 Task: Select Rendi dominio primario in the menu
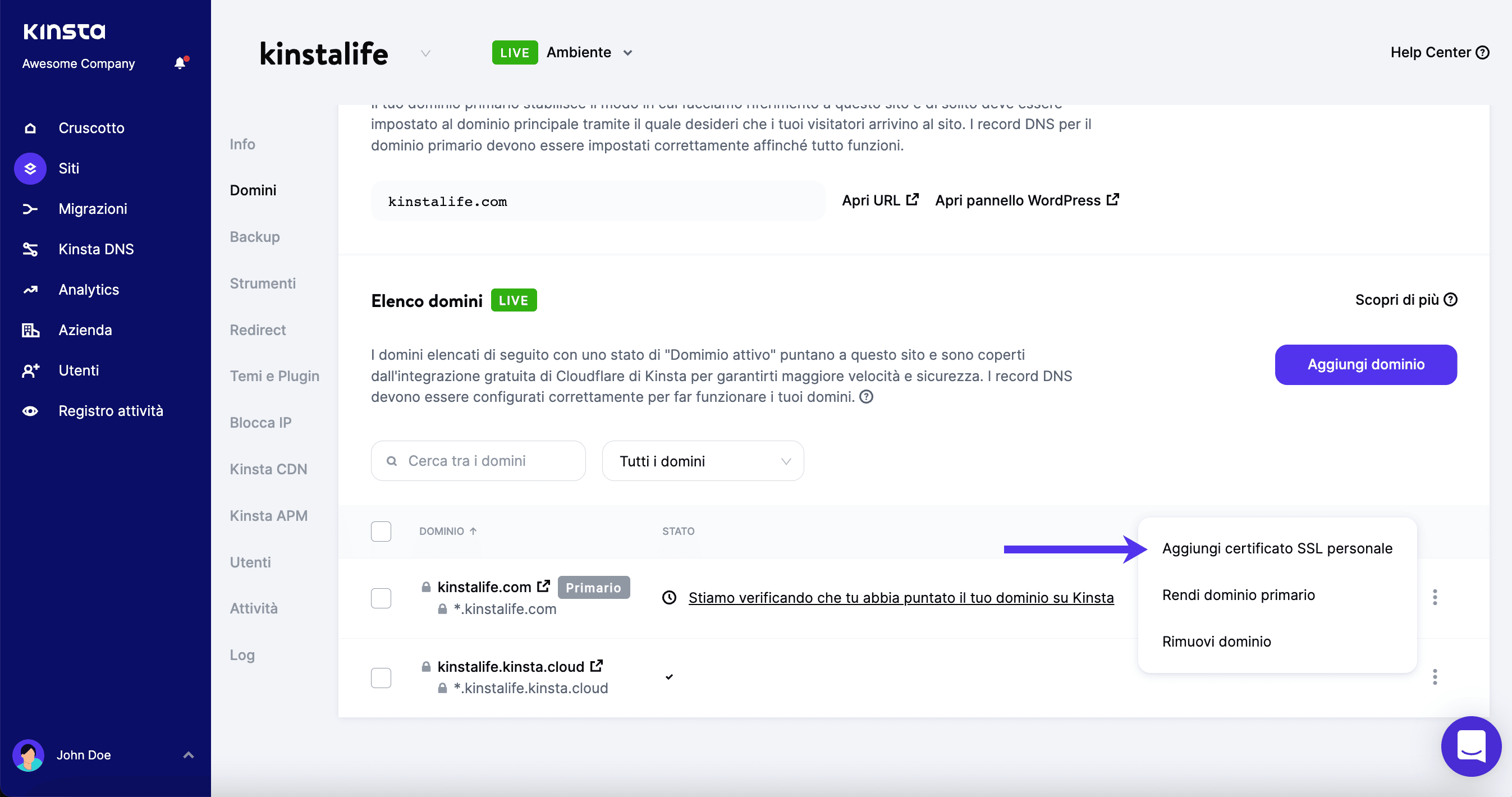pos(1238,594)
